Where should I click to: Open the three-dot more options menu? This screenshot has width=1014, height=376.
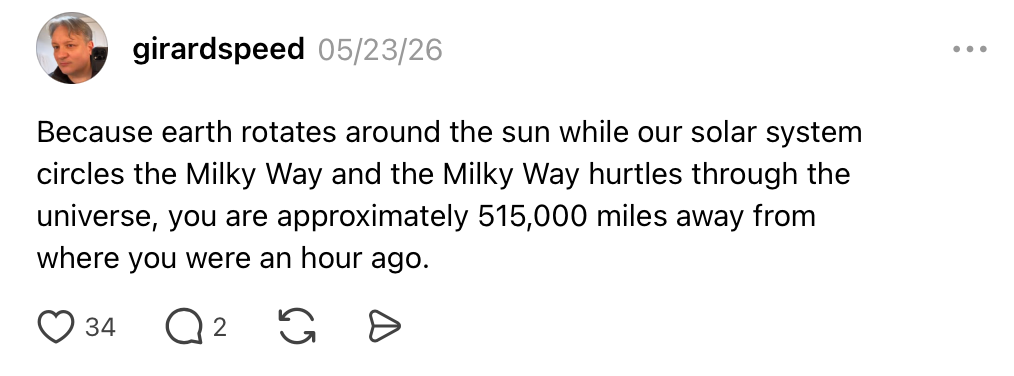coord(969,49)
